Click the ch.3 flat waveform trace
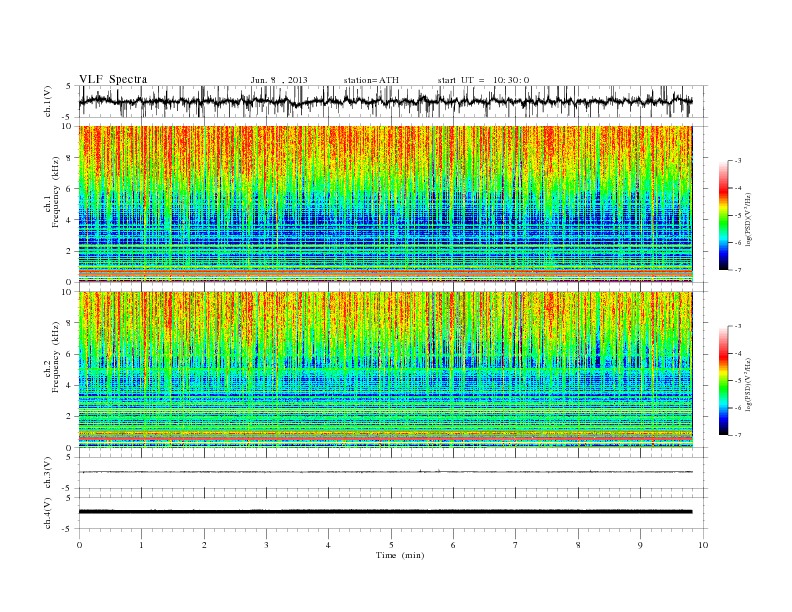 [385, 472]
